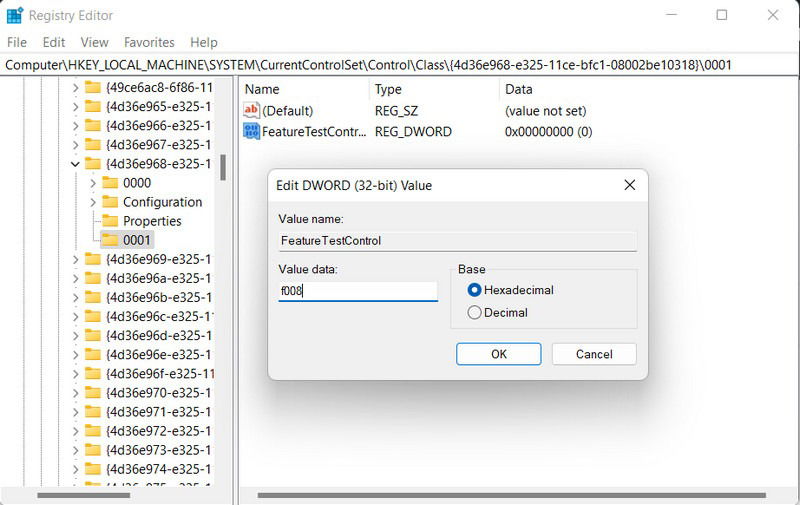Screen dimensions: 800x505
Task: Select folder icon of {4d36e96b-e325-1 key
Action: pos(92,297)
